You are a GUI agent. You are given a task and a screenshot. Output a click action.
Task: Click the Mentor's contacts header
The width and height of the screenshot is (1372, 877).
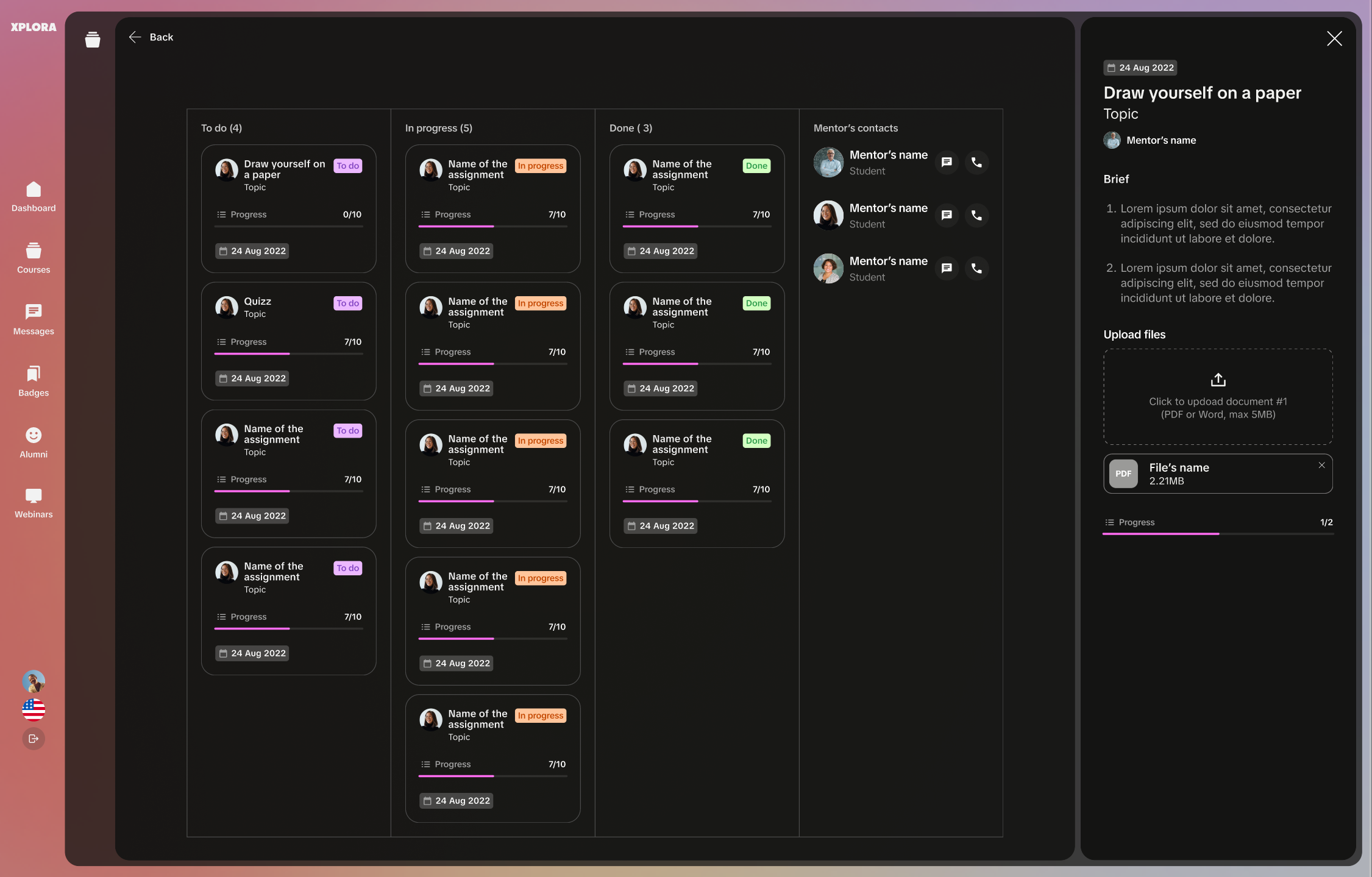[x=856, y=128]
